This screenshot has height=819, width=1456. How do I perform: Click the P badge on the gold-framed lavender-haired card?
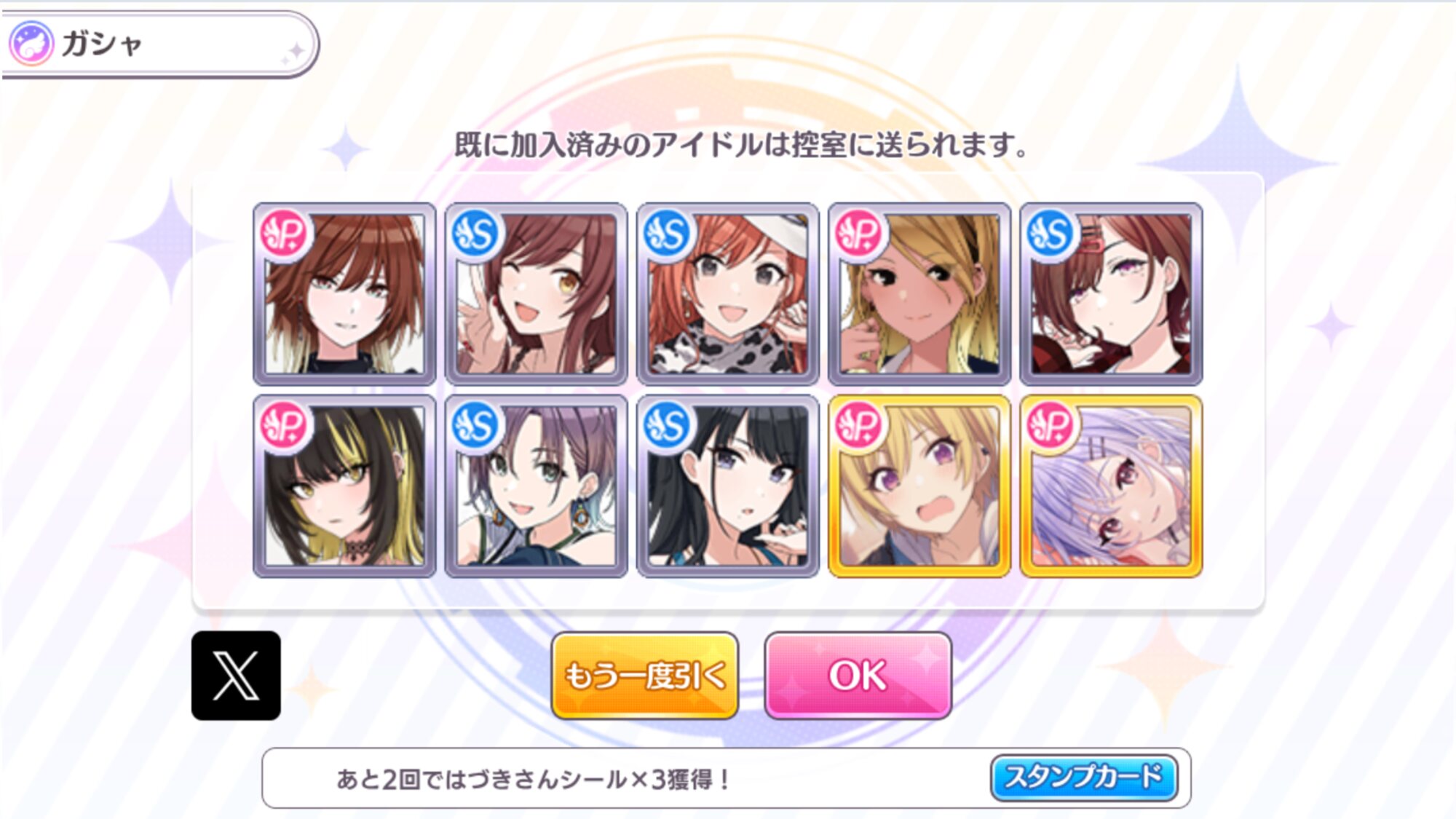(1051, 426)
